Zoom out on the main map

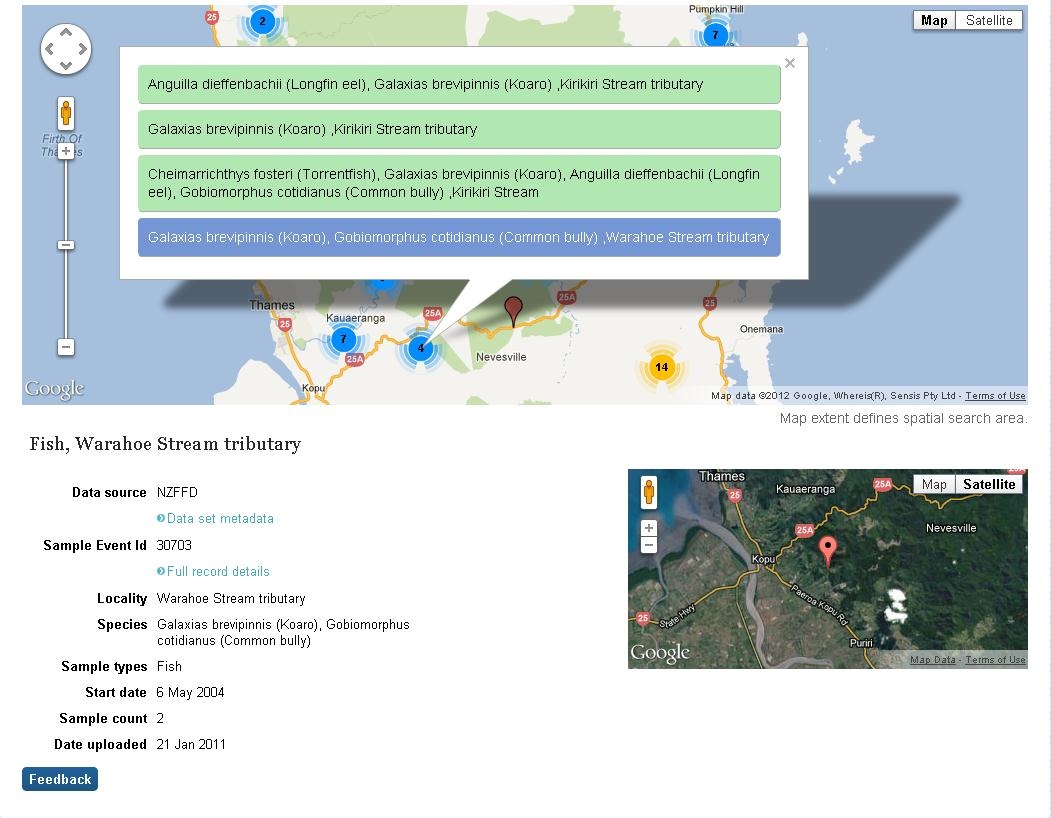[66, 347]
